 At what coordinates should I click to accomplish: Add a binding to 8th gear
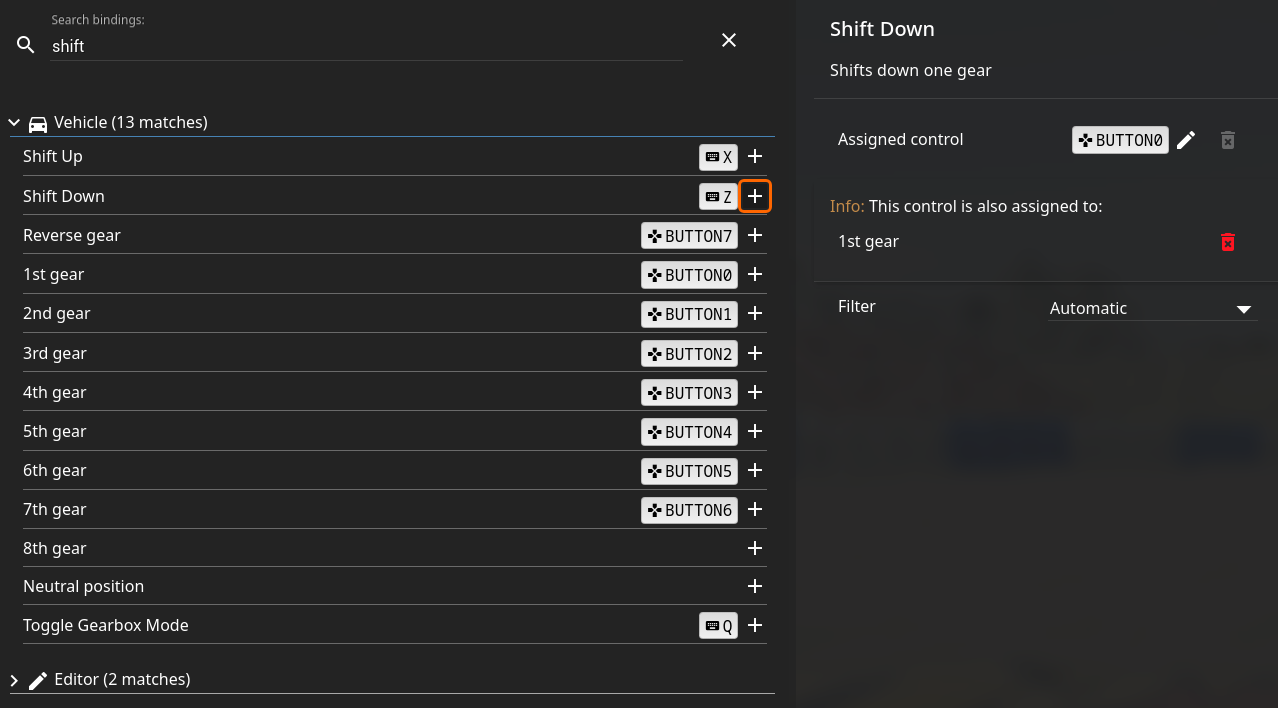pos(755,548)
